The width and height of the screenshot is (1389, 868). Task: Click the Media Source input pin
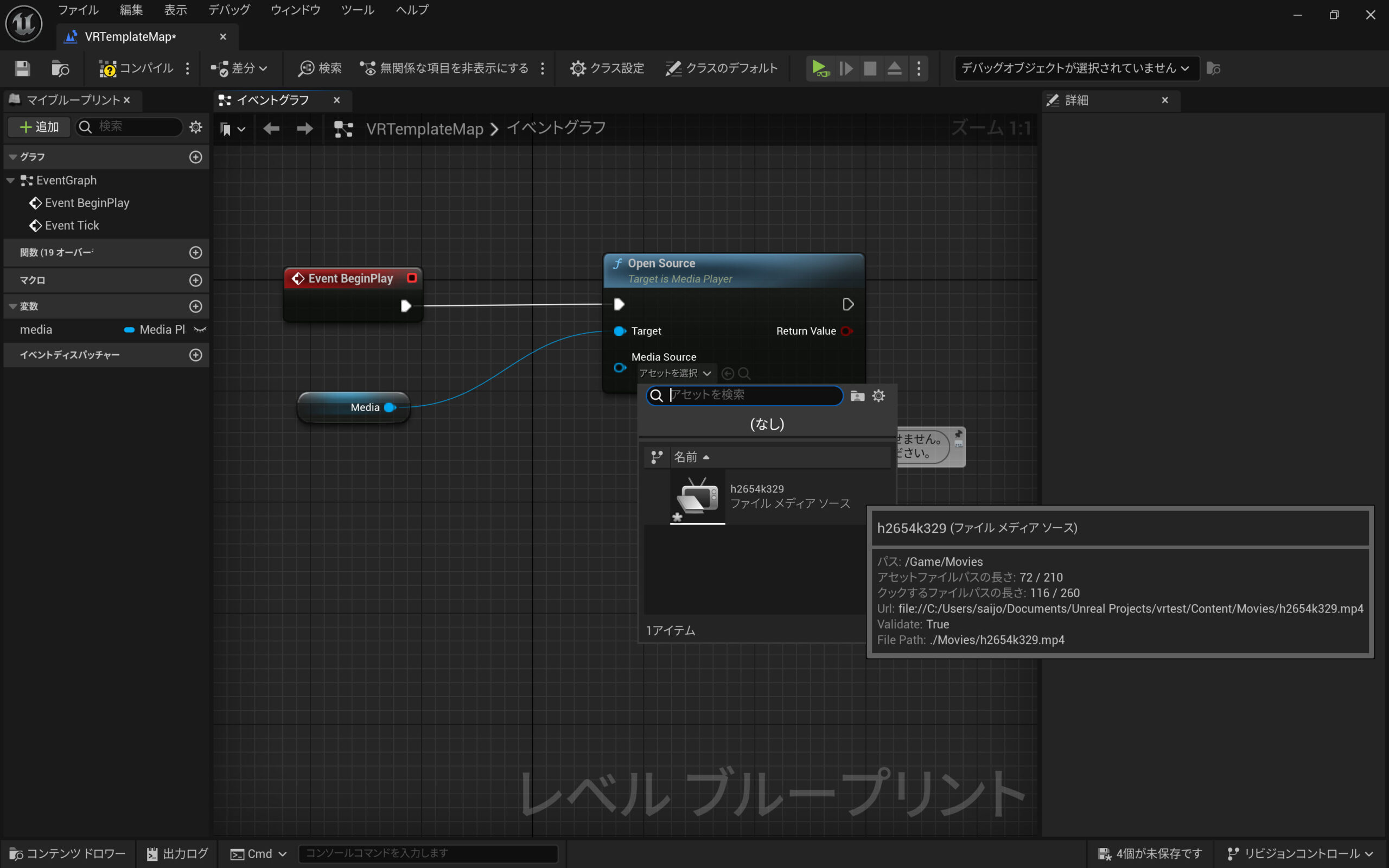[x=619, y=367]
